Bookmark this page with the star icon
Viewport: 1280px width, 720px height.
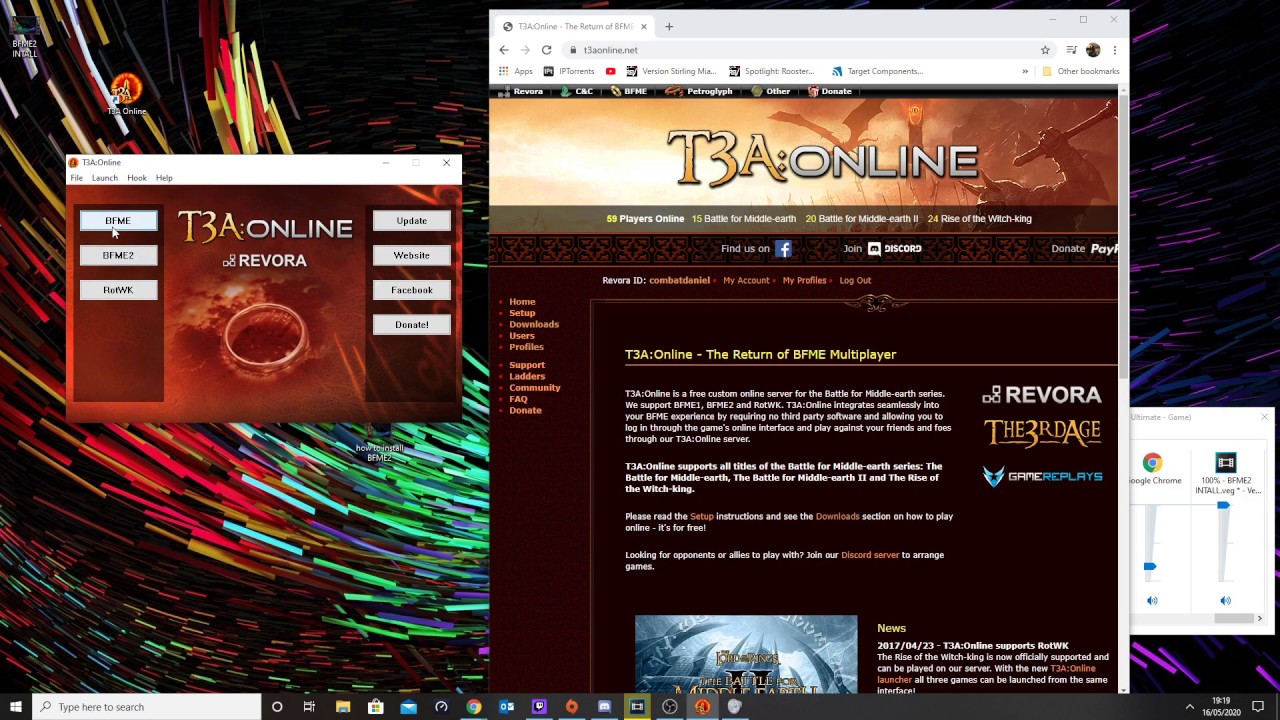[1045, 50]
